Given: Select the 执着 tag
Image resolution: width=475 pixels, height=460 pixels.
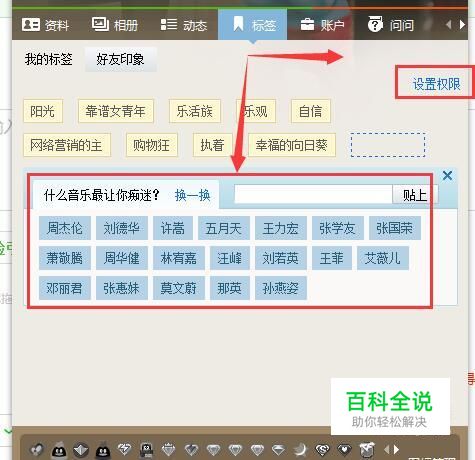Looking at the screenshot, I should pos(212,145).
